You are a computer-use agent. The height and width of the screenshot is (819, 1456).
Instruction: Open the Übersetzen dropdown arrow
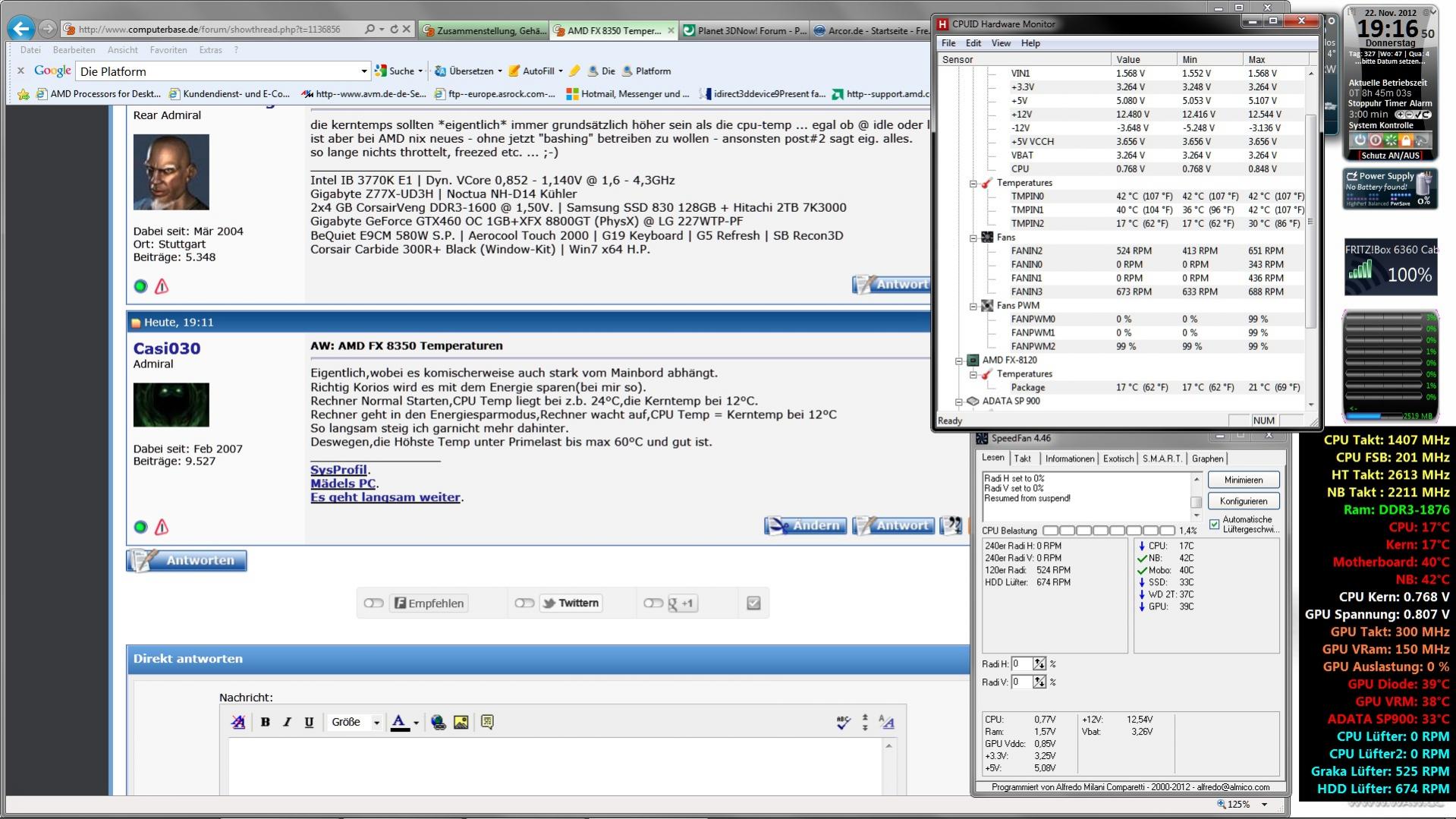[499, 71]
